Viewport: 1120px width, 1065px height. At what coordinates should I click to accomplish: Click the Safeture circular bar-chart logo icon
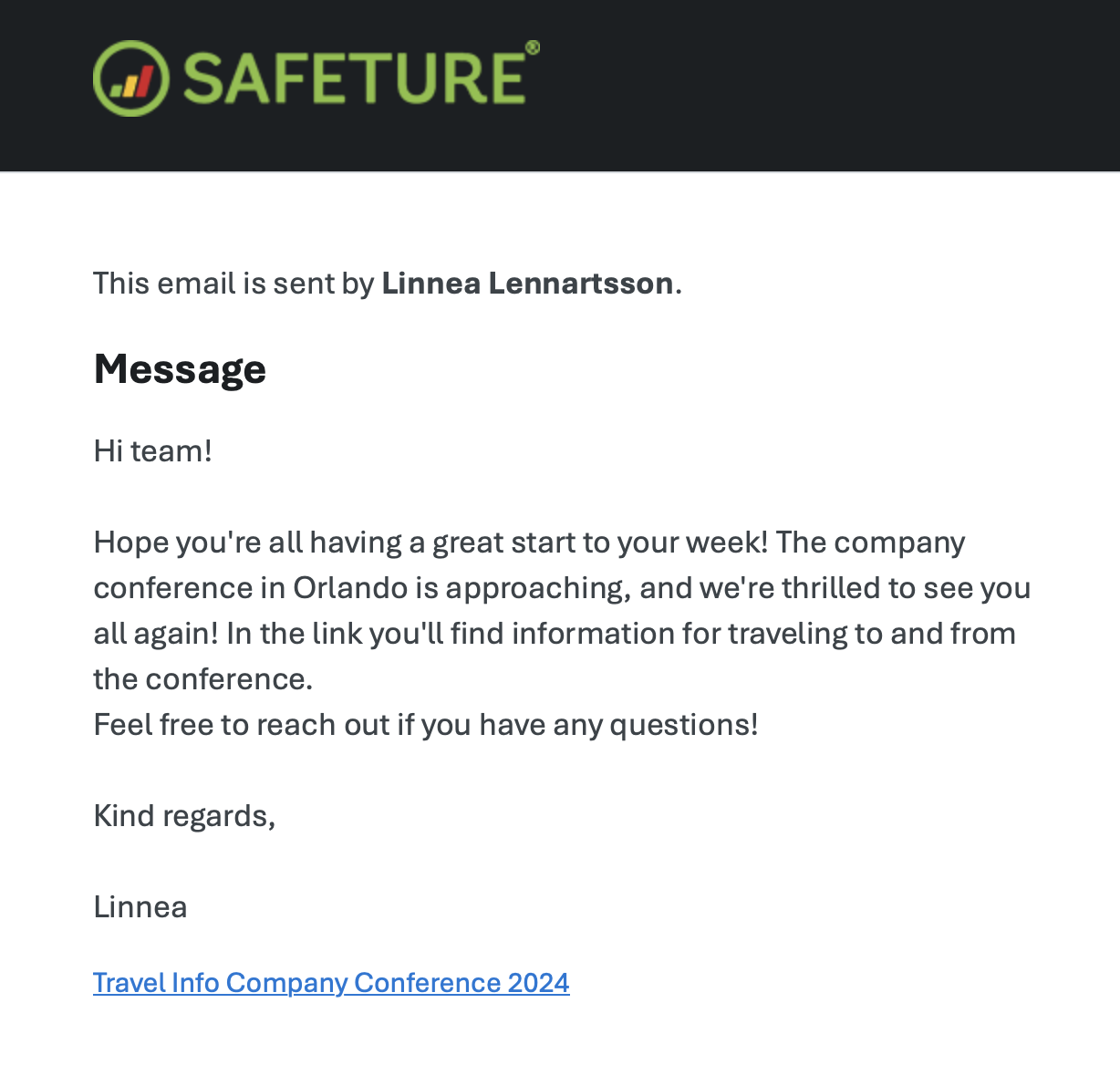coord(130,78)
